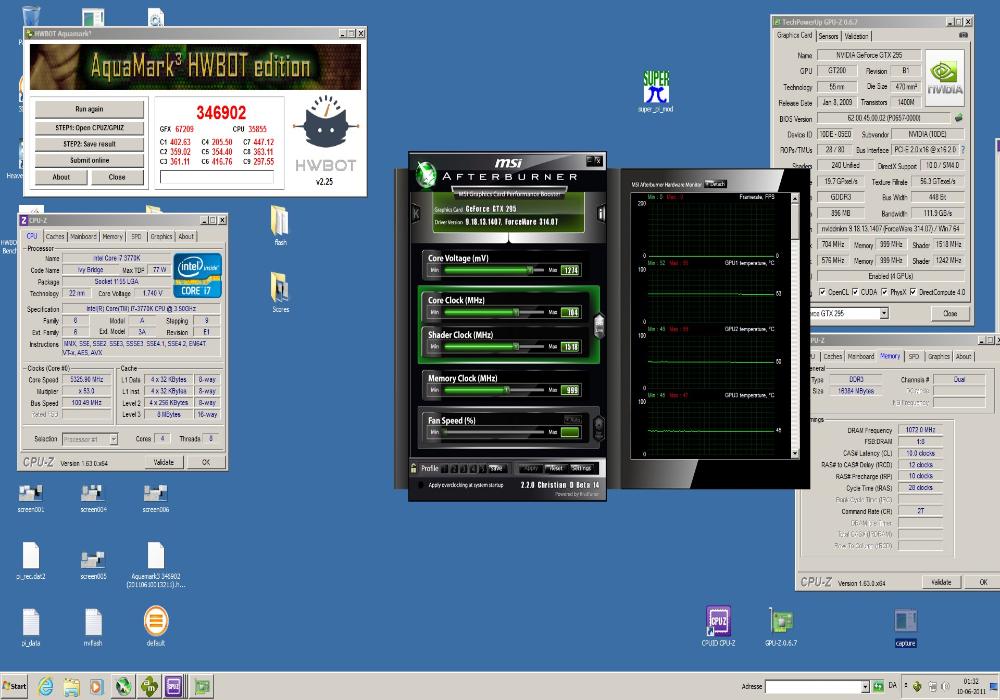Screen dimensions: 1000x700
Task: Open the GPU selection dropdown in GPU-Z
Action: (x=884, y=313)
